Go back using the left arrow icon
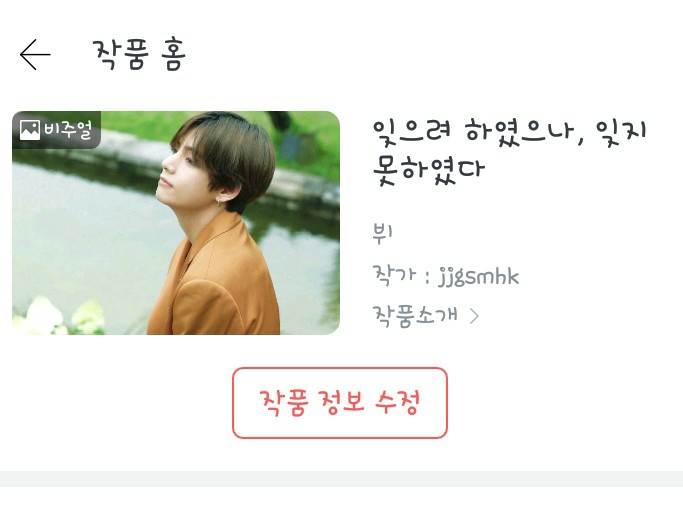683x511 pixels. click(x=35, y=54)
